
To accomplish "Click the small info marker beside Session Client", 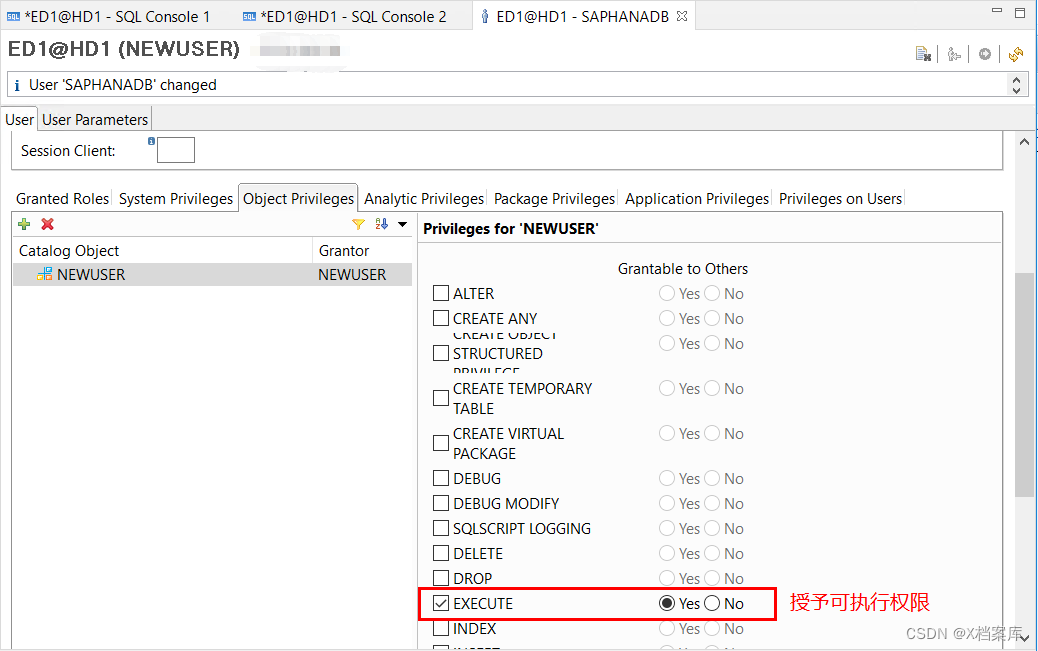I will point(152,140).
